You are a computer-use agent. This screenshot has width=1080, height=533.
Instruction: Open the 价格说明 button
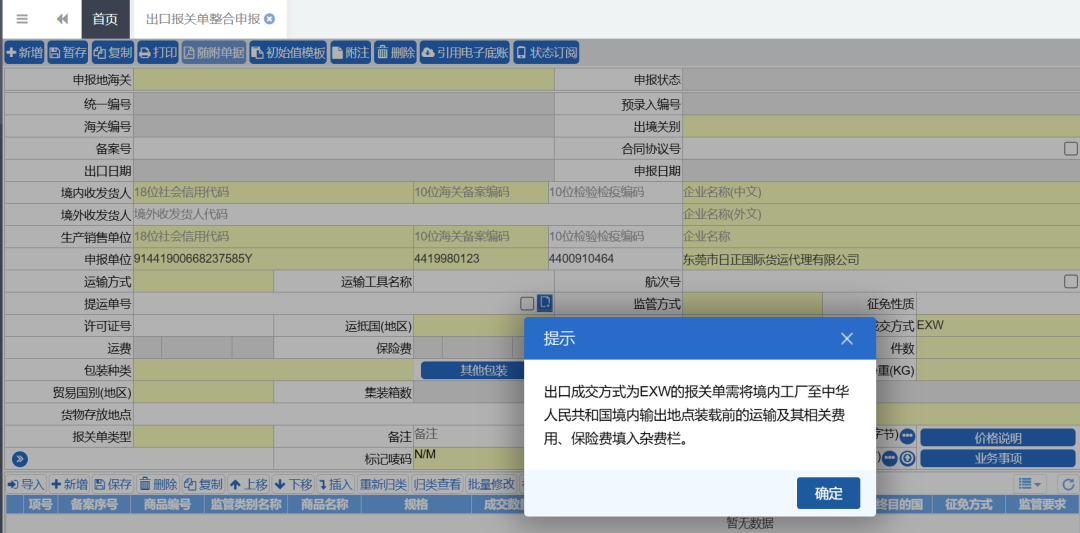tap(997, 437)
